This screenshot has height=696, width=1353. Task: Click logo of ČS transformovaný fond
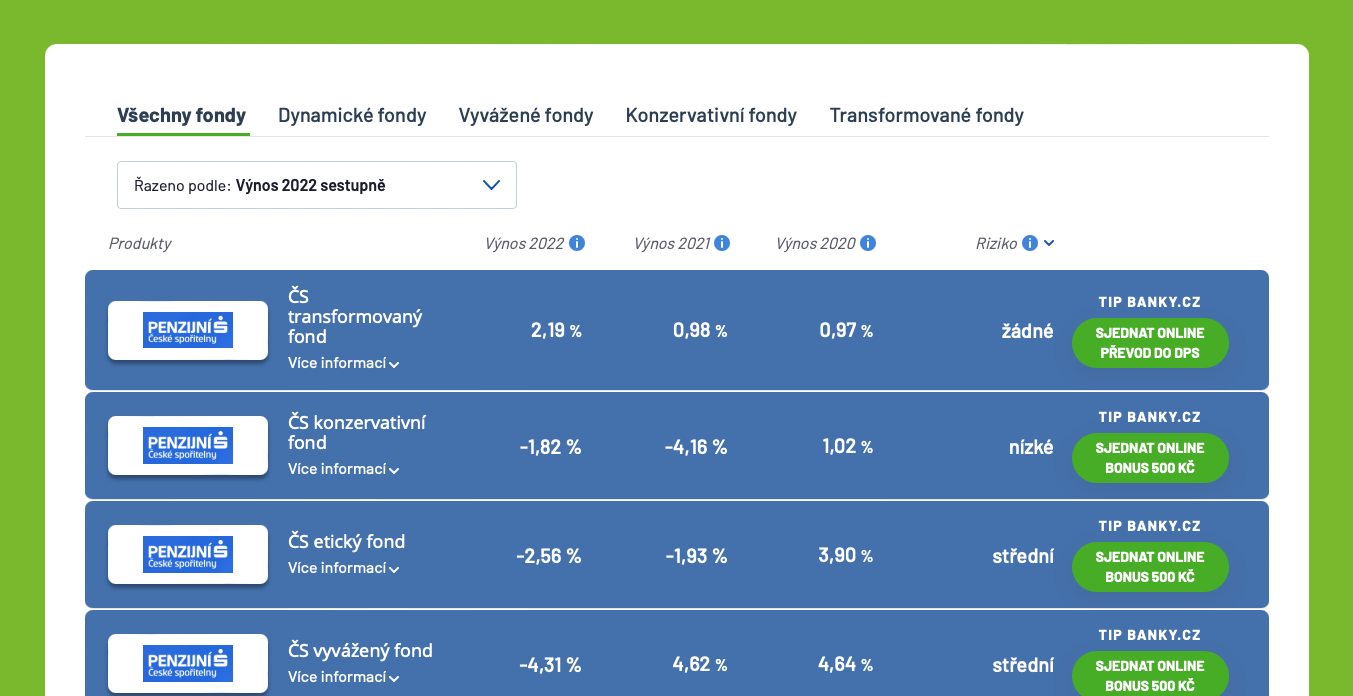point(188,330)
